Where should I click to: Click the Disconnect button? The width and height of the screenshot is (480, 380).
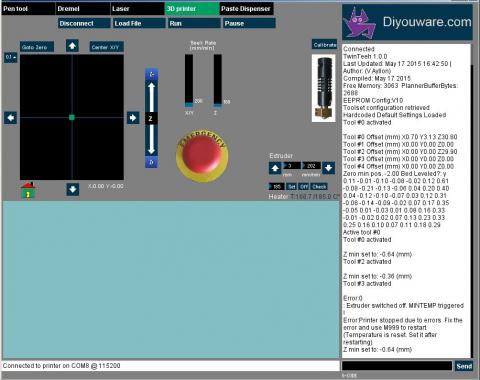[x=84, y=23]
